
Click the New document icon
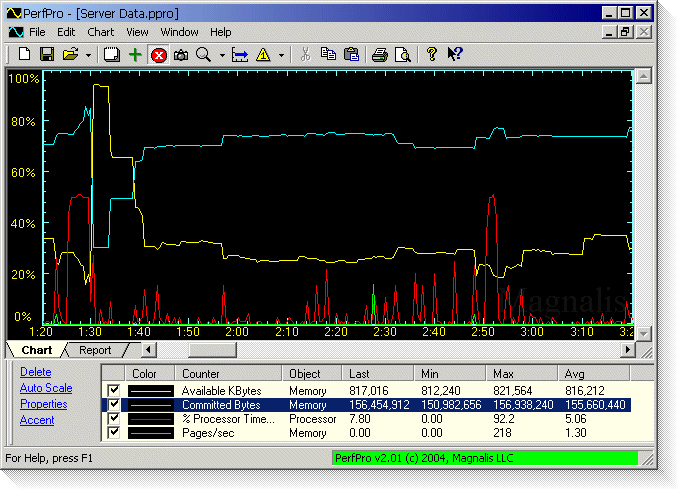tap(25, 54)
